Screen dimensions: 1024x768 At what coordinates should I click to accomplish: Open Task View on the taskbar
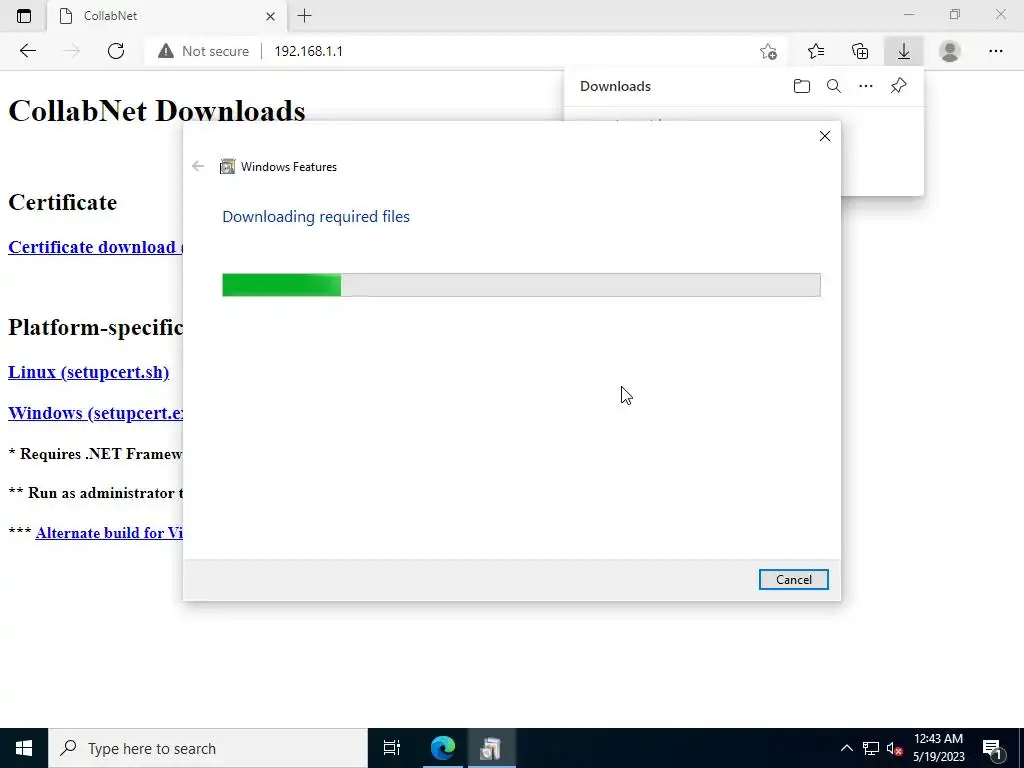[392, 748]
